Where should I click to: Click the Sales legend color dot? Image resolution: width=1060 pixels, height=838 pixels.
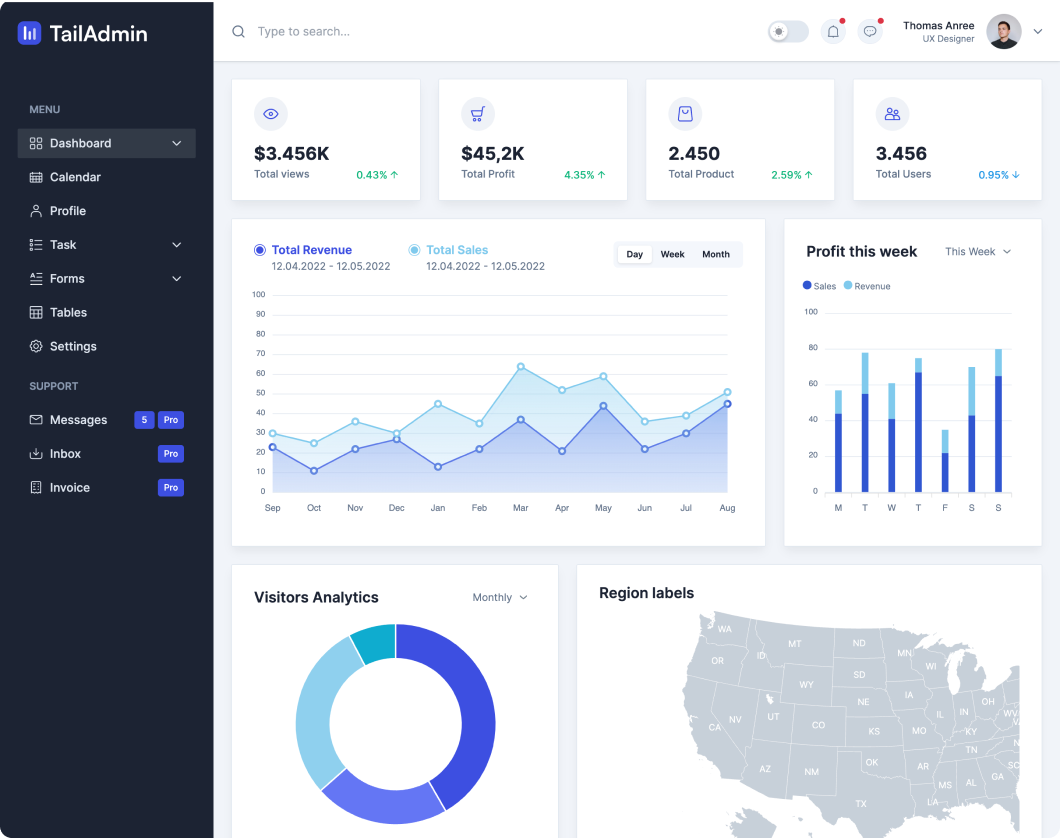pyautogui.click(x=807, y=286)
